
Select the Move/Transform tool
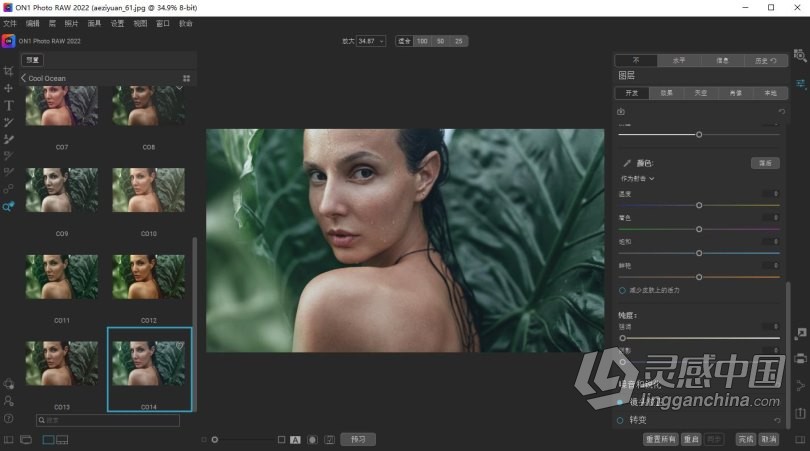pyautogui.click(x=8, y=88)
